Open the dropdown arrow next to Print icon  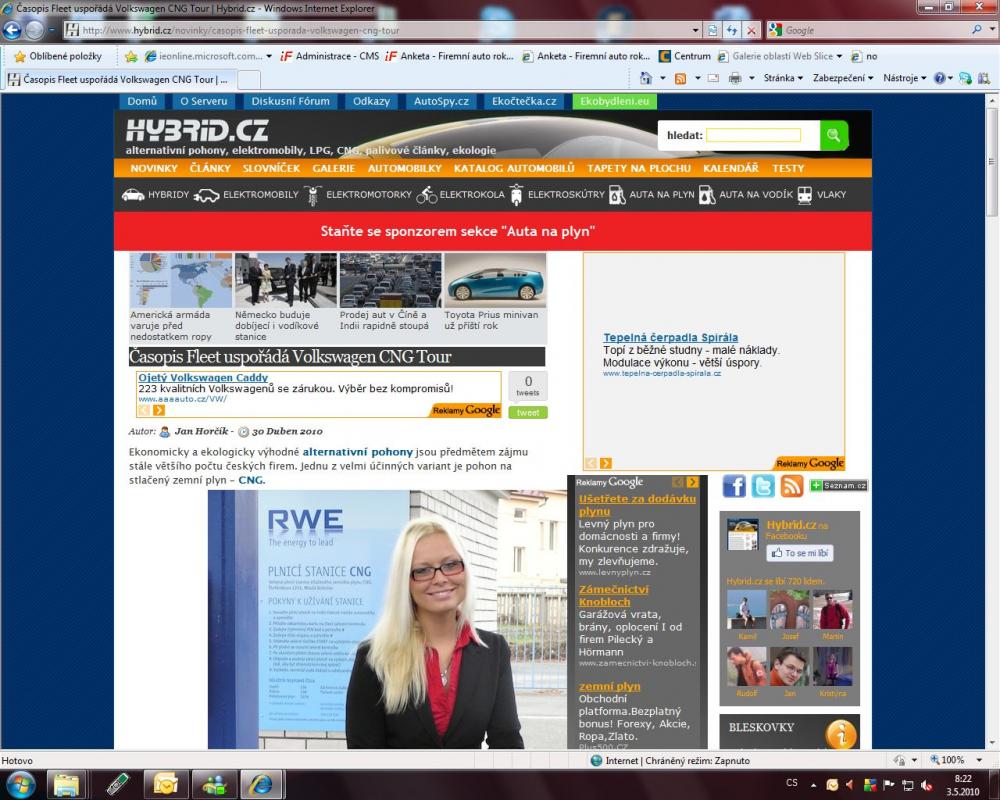point(752,78)
